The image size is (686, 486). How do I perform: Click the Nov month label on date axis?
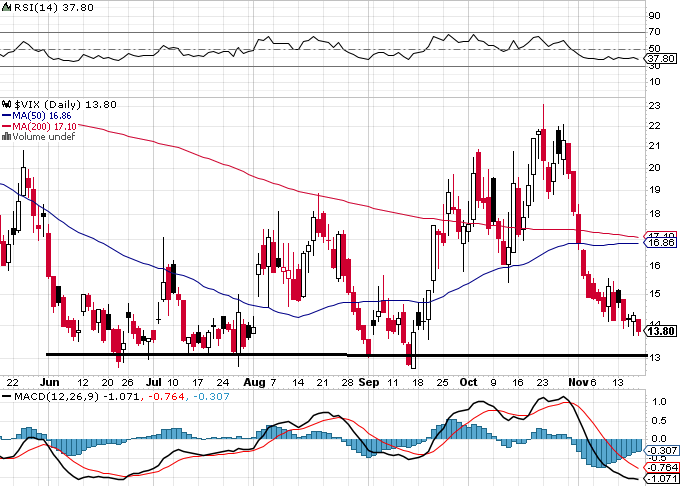coord(578,382)
